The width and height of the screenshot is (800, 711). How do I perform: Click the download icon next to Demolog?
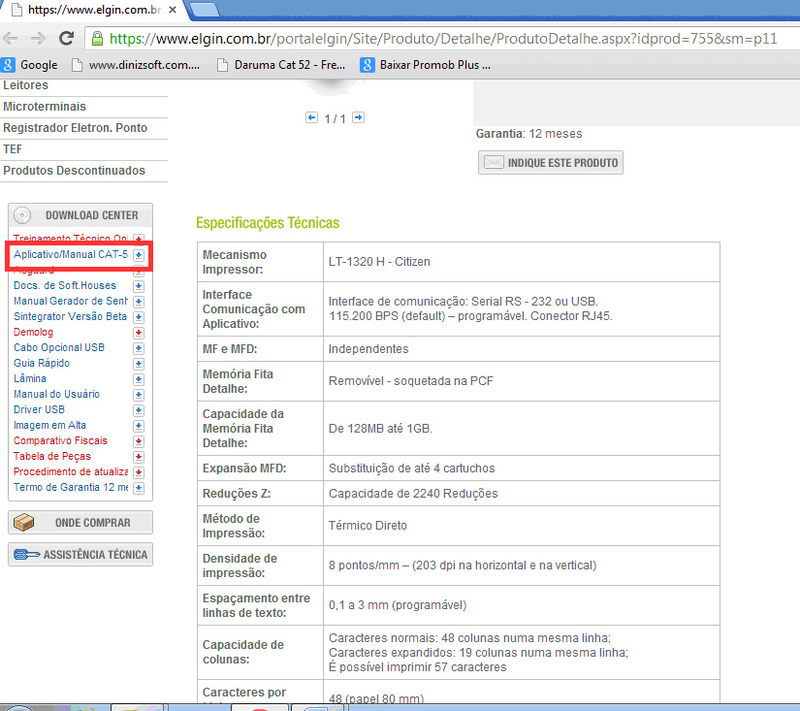[x=138, y=332]
